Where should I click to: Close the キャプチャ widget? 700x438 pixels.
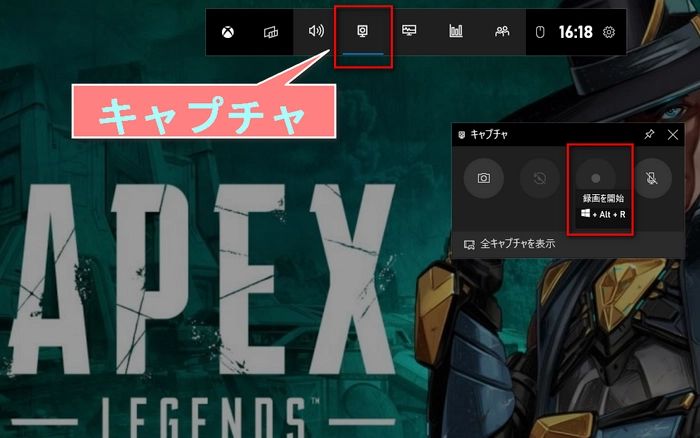pyautogui.click(x=673, y=134)
